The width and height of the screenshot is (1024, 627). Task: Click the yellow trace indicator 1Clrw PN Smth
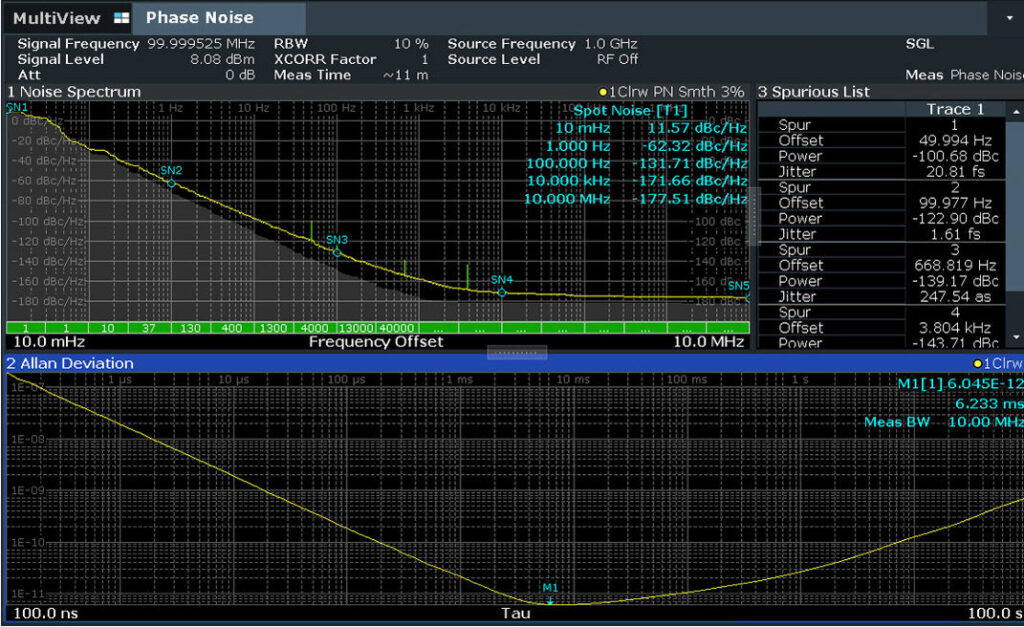click(x=671, y=92)
